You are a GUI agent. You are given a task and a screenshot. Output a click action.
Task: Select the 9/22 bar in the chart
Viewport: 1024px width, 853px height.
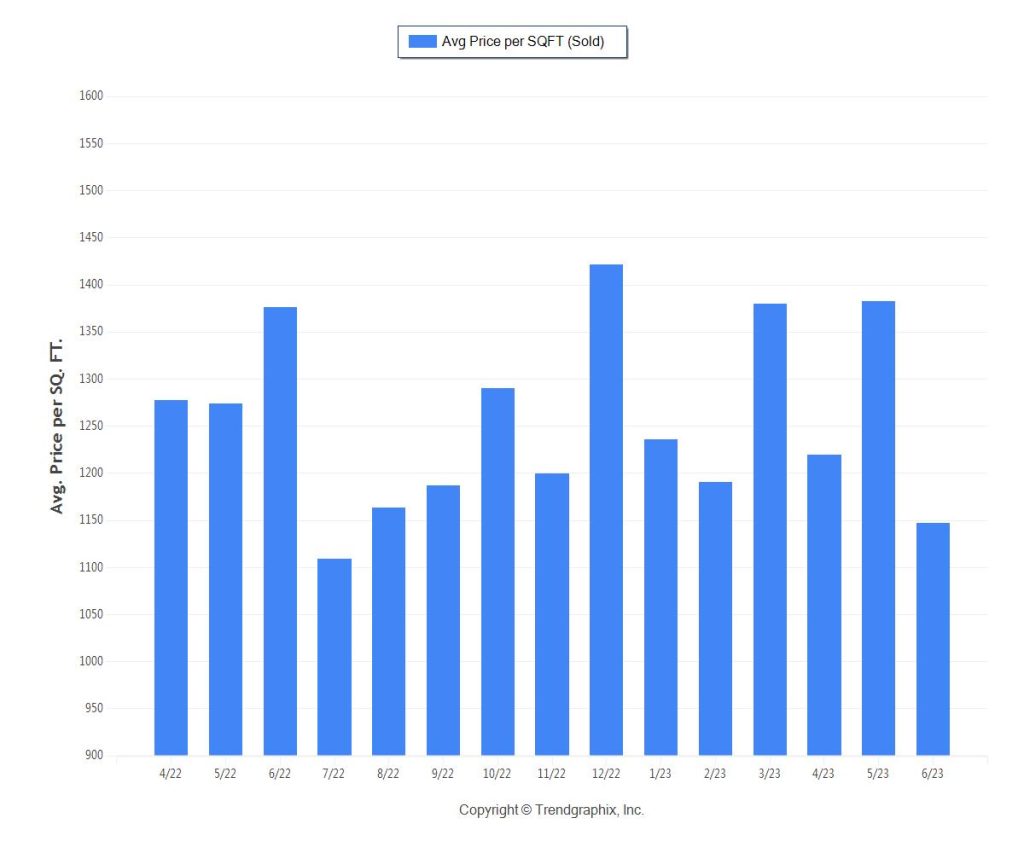point(443,620)
